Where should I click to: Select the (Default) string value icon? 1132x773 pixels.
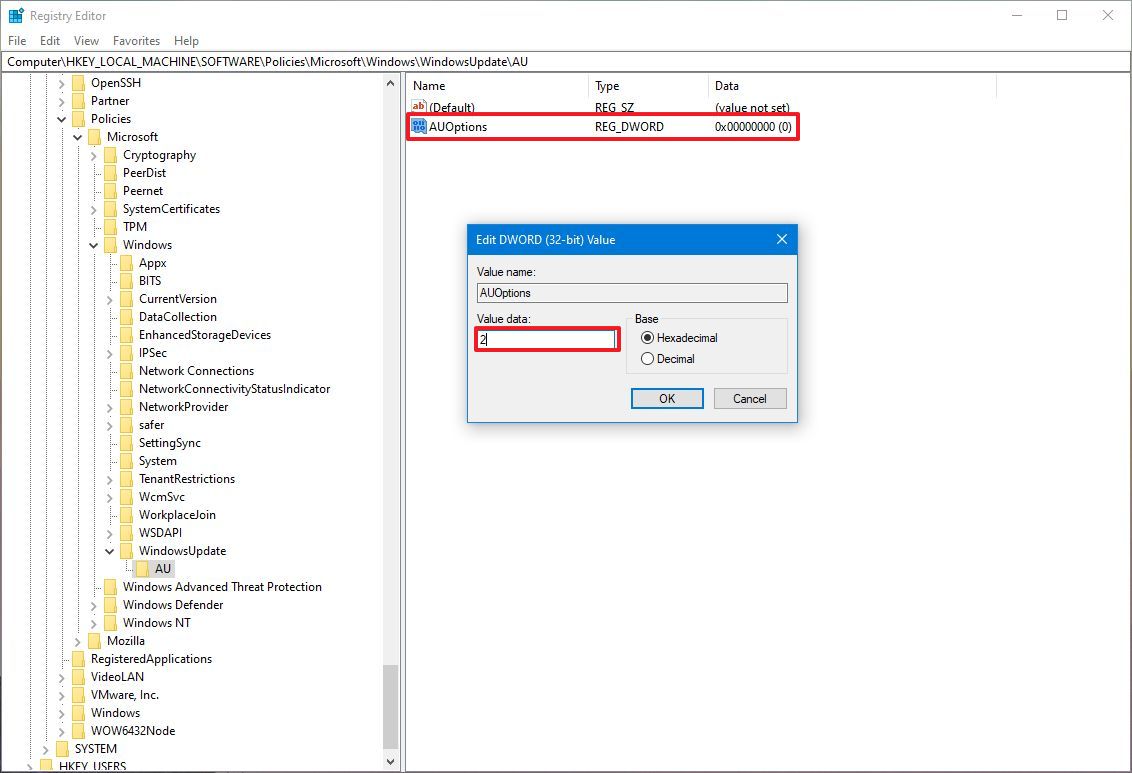click(419, 107)
